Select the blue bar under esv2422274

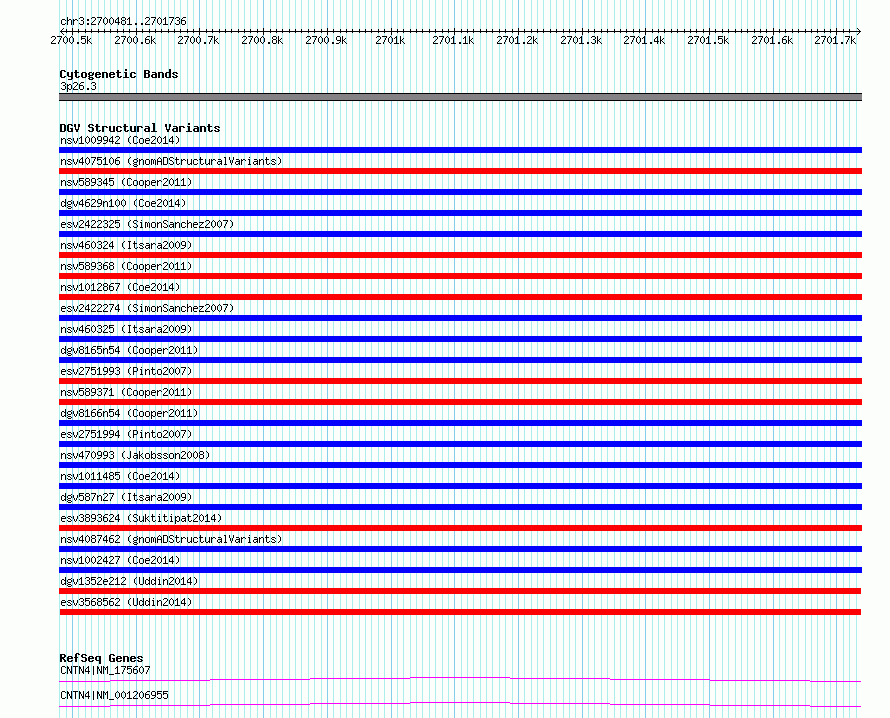tap(460, 318)
